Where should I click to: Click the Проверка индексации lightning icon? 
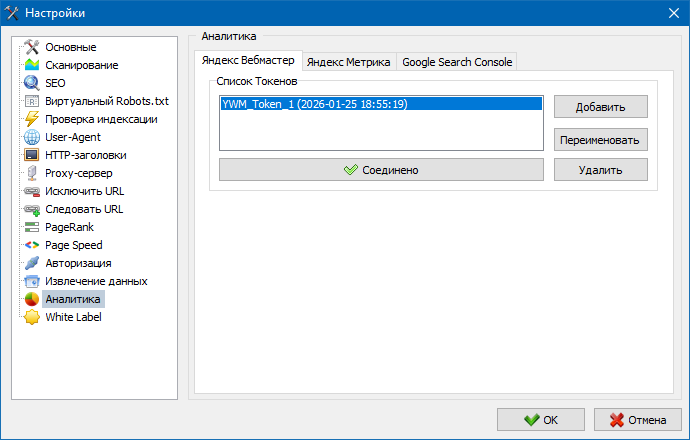[x=31, y=119]
